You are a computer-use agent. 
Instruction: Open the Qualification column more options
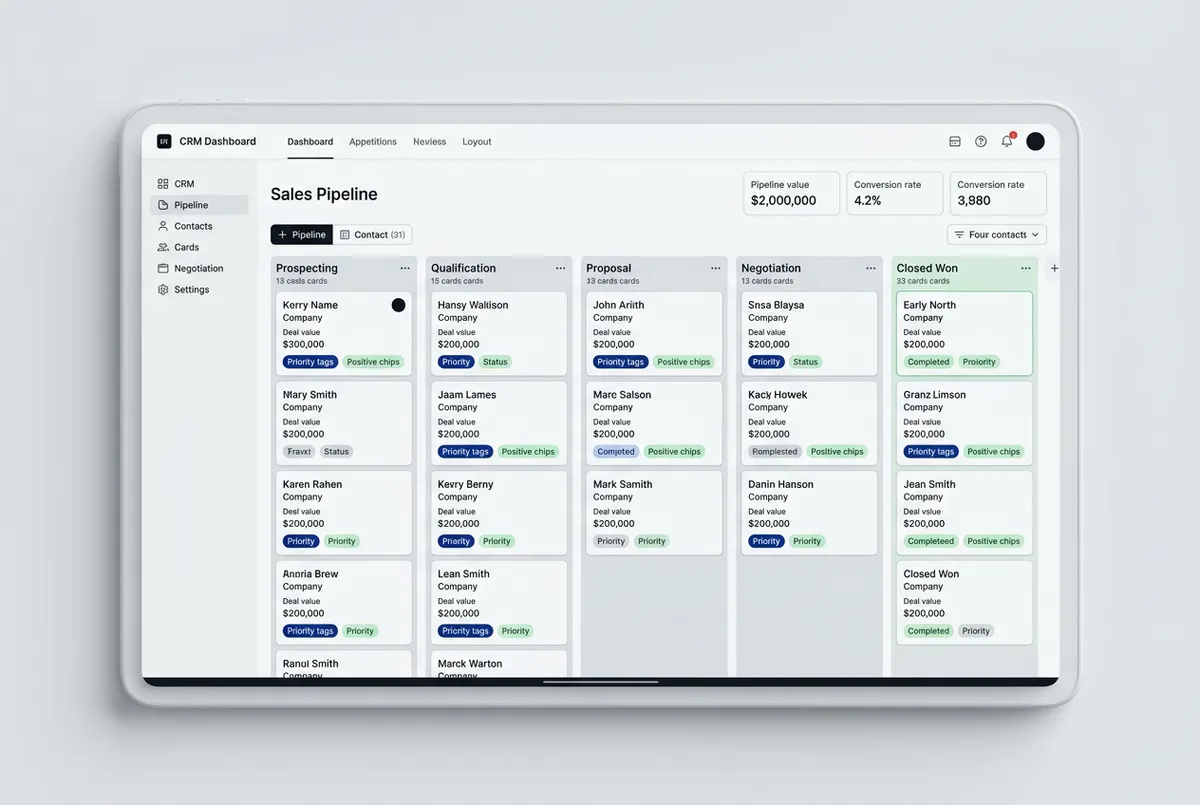[x=561, y=268]
